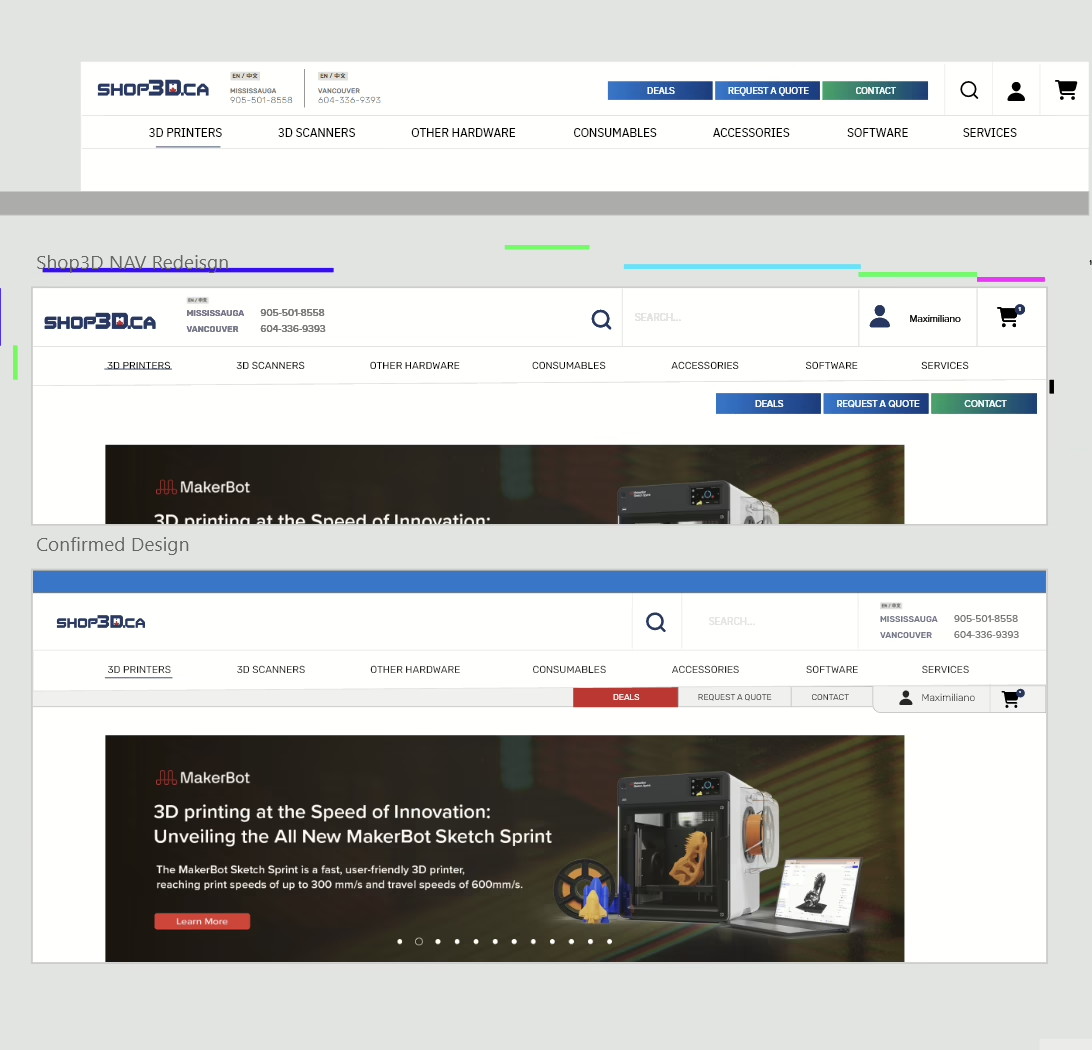Click EN language toggle above Vancouver in top header
This screenshot has height=1050, width=1092.
[332, 75]
